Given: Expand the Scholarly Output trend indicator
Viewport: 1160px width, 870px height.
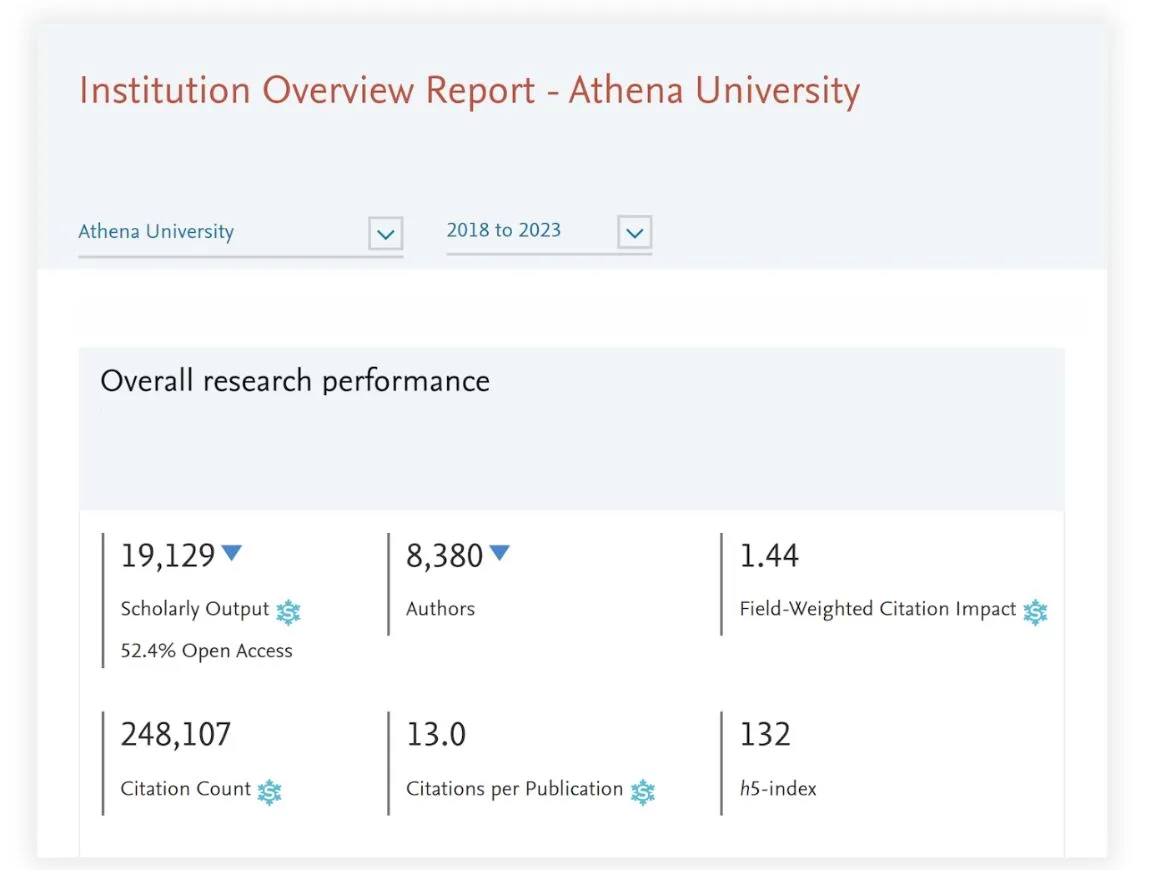Looking at the screenshot, I should pos(232,553).
